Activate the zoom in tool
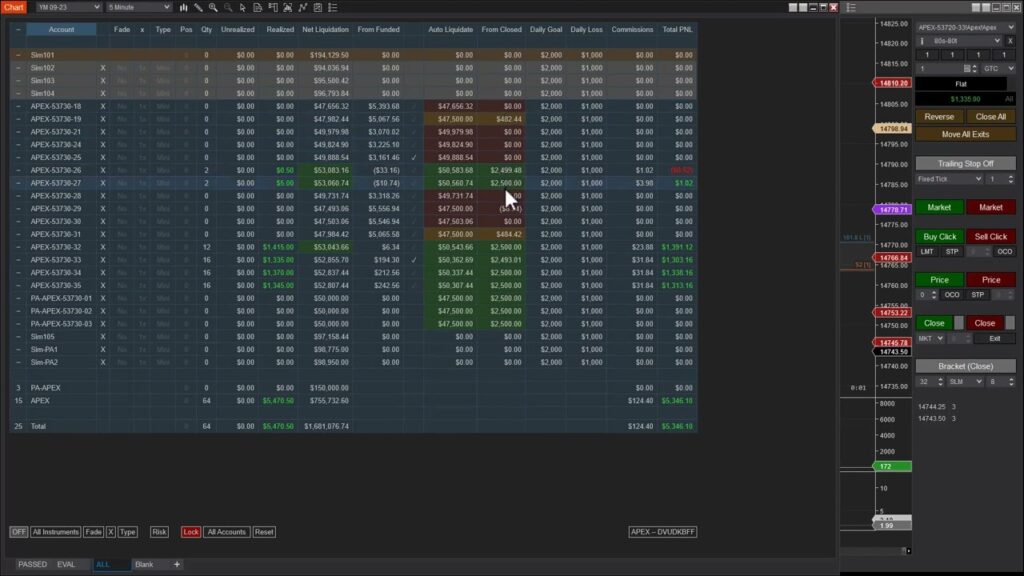This screenshot has width=1024, height=576. (212, 8)
